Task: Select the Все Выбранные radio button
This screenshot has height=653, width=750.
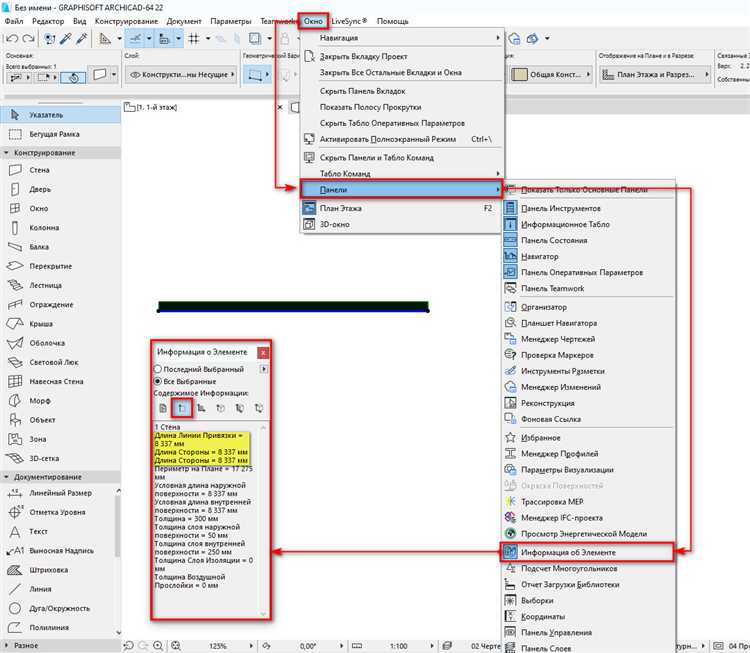Action: point(158,381)
